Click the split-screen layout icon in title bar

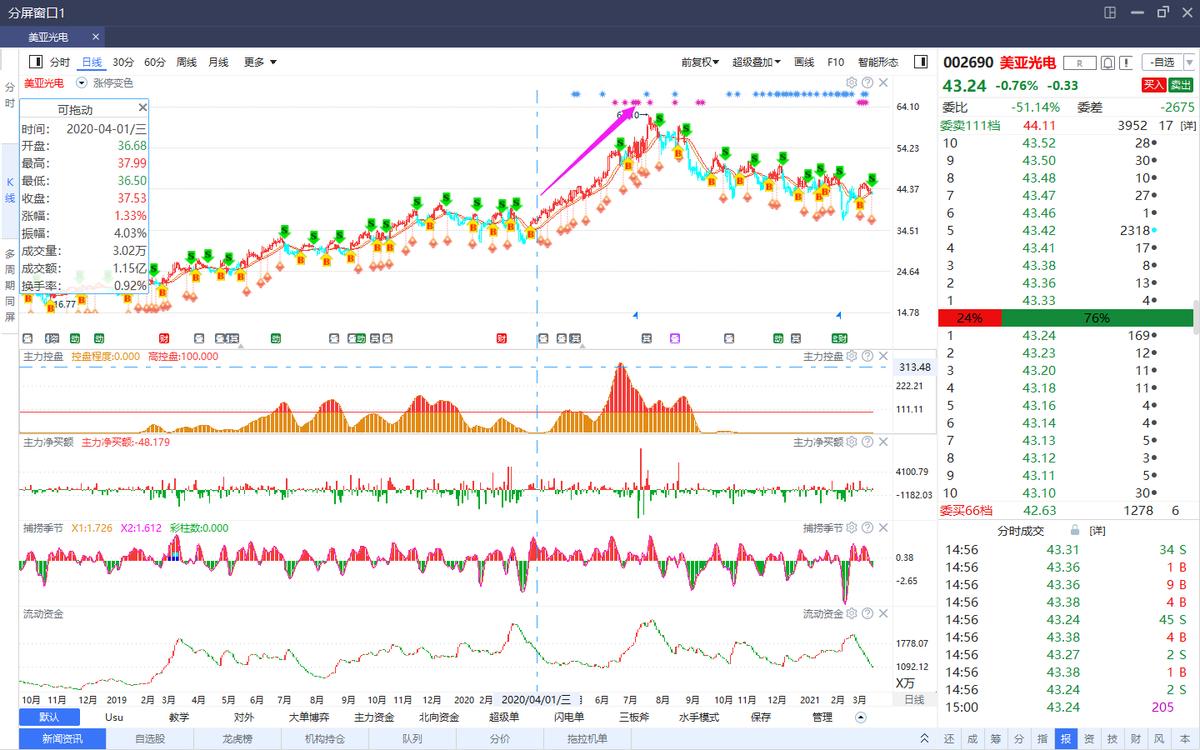1109,12
